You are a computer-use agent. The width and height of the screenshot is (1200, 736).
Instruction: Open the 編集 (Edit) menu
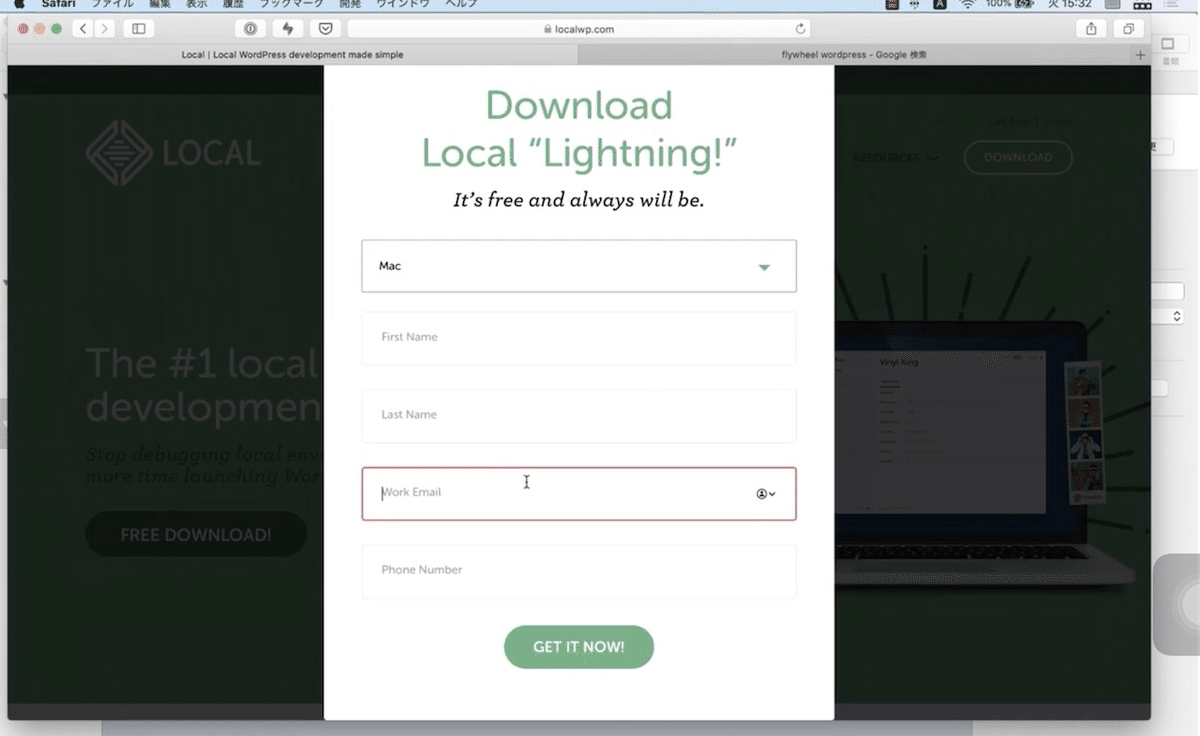[x=160, y=4]
